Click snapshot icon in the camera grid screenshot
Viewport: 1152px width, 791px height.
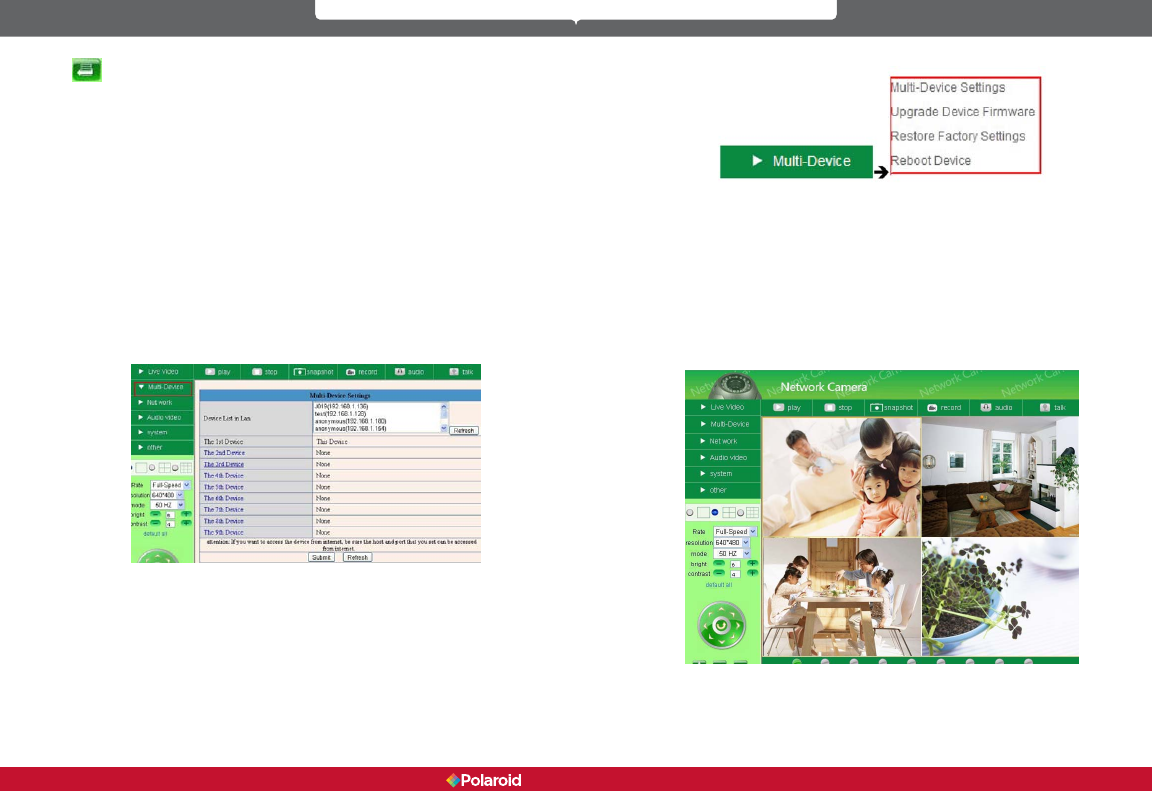876,408
